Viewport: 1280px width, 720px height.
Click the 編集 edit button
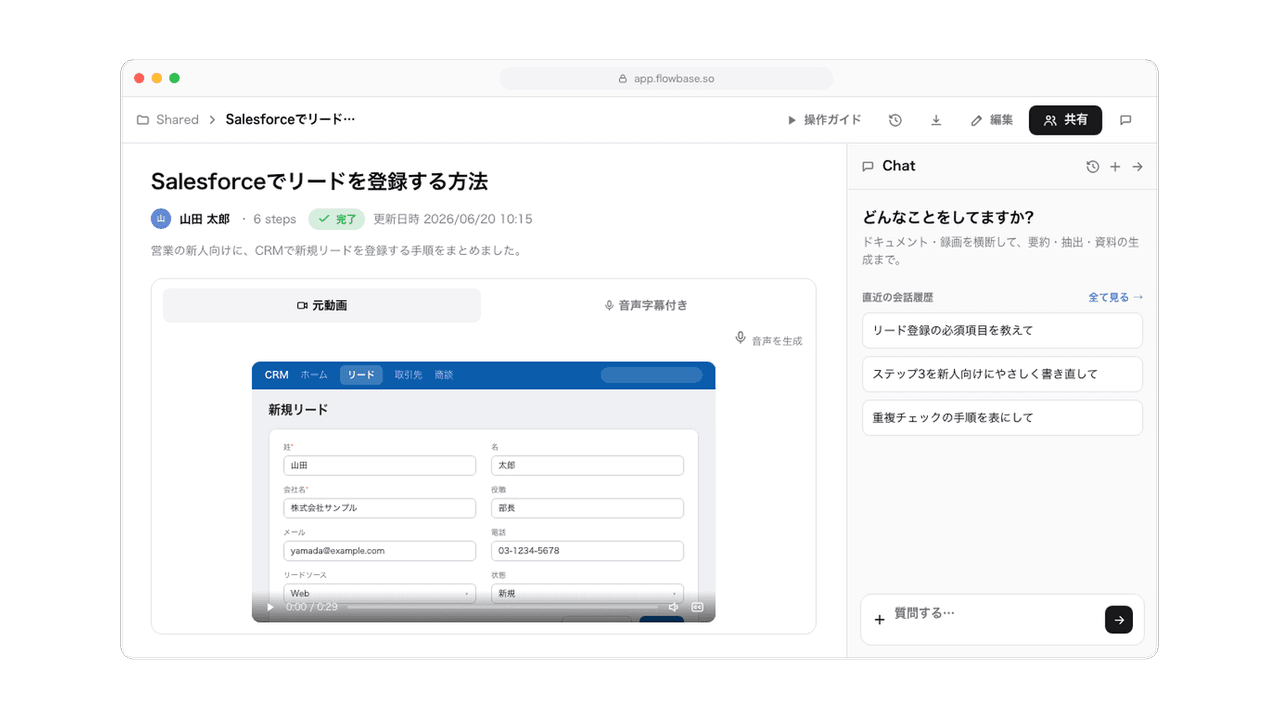coord(991,120)
